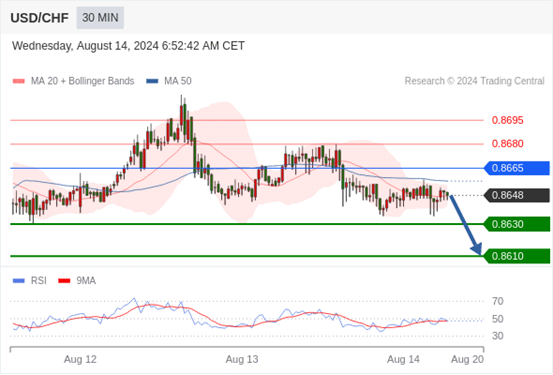The image size is (553, 375).
Task: Click the Aug 20 date axis label
Action: point(468,359)
